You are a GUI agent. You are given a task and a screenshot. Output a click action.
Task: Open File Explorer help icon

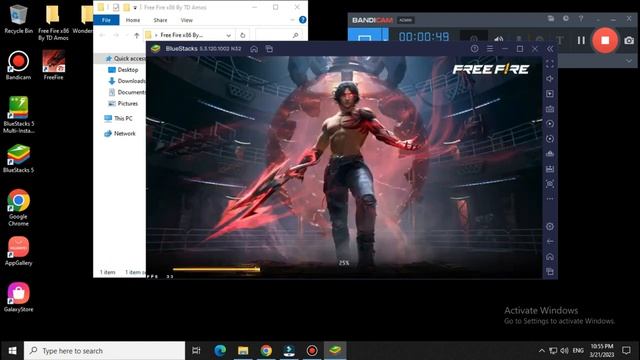click(x=302, y=20)
